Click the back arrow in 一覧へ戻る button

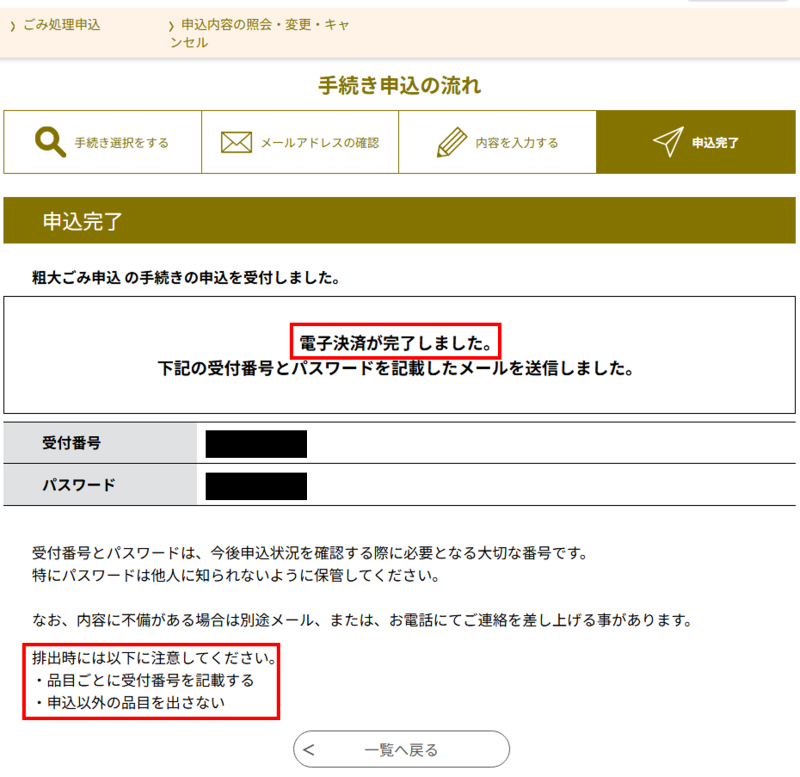309,750
